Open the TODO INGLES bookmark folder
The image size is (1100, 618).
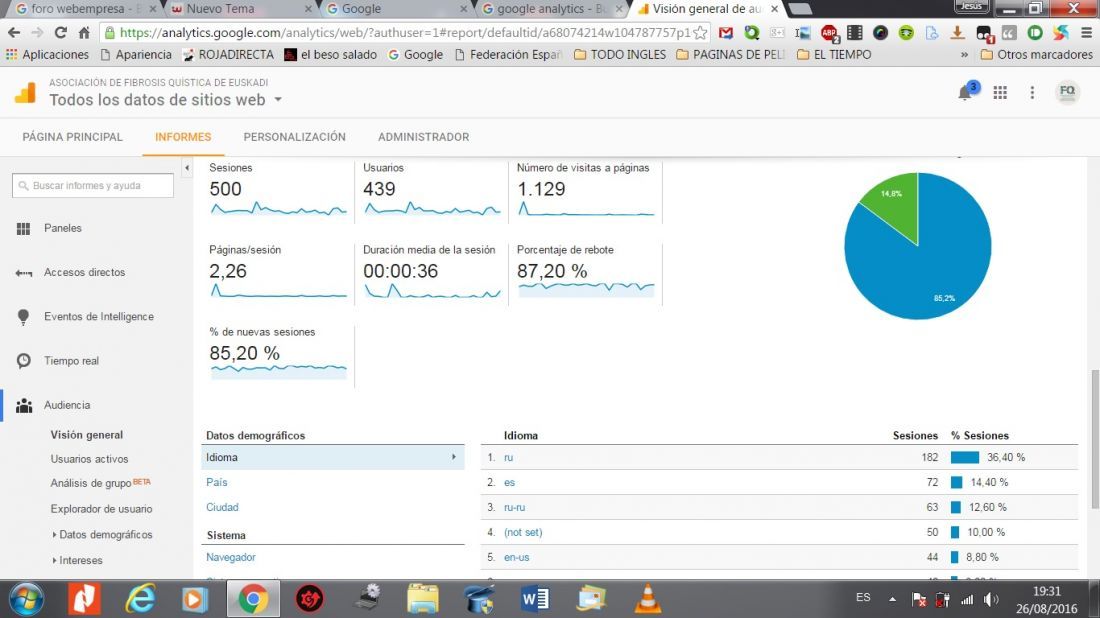[619, 54]
